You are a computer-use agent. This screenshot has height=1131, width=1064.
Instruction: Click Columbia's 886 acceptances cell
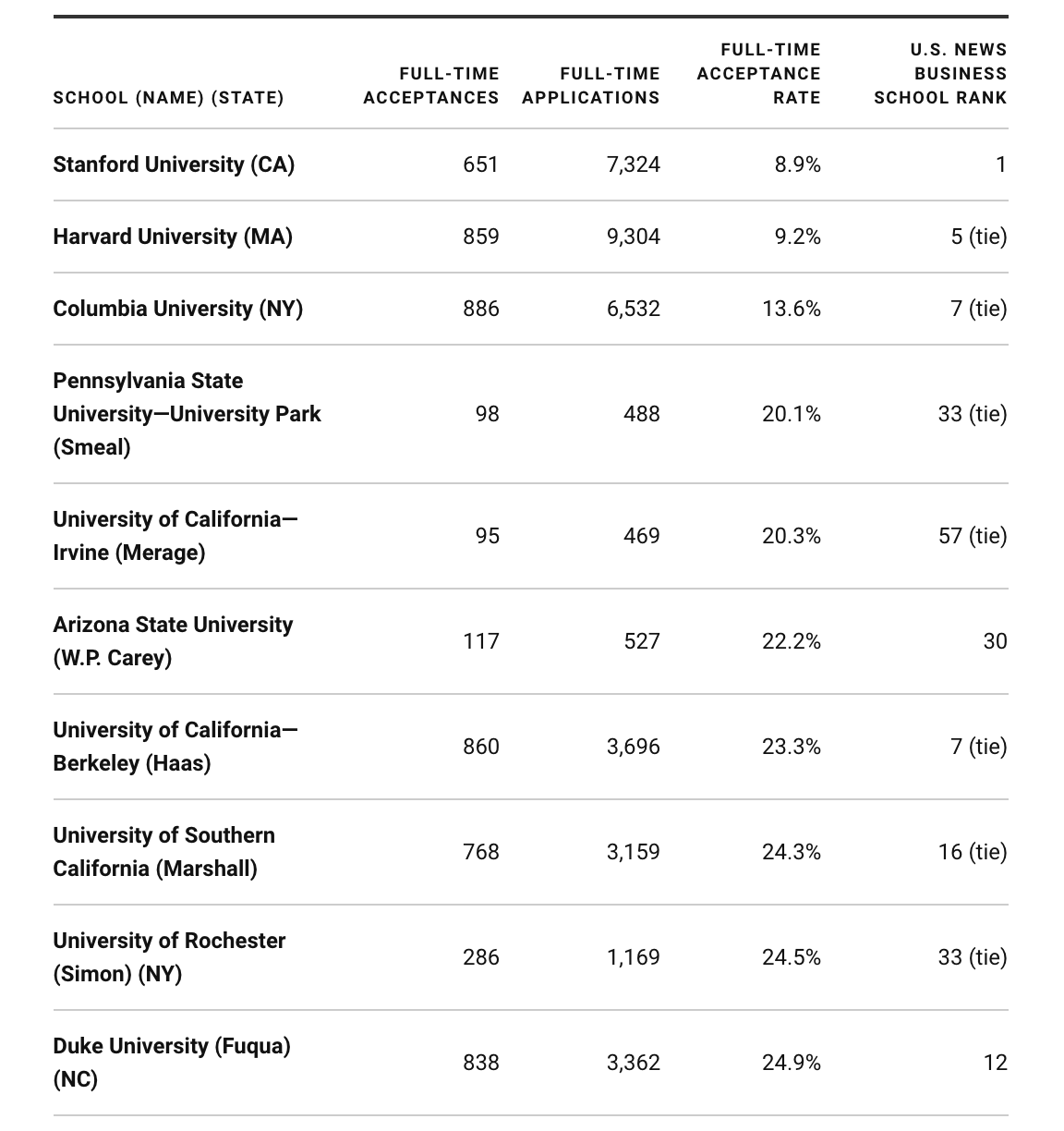481,309
